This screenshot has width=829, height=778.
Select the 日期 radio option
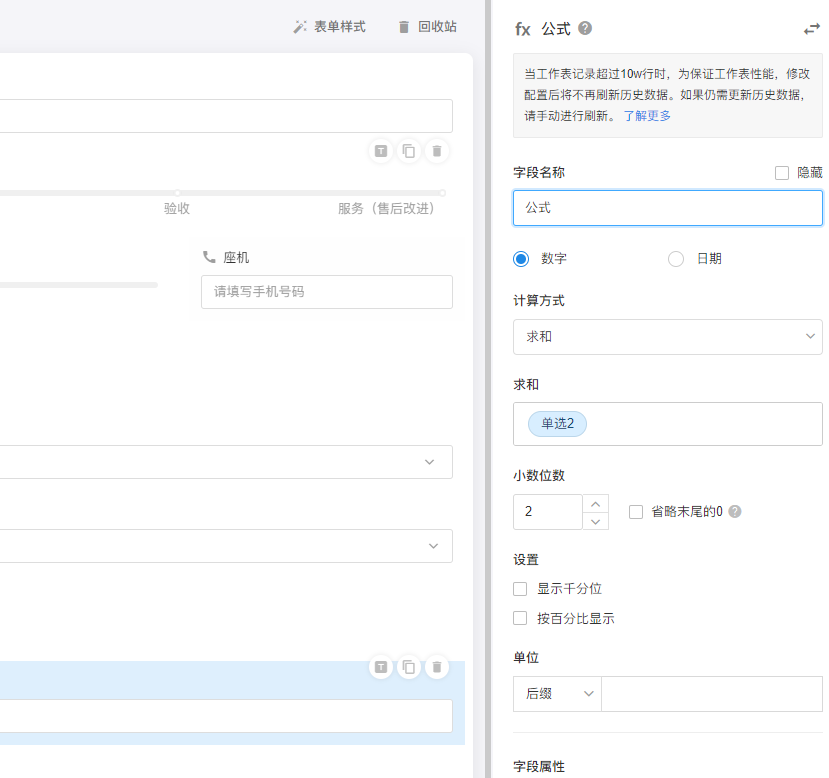click(676, 259)
